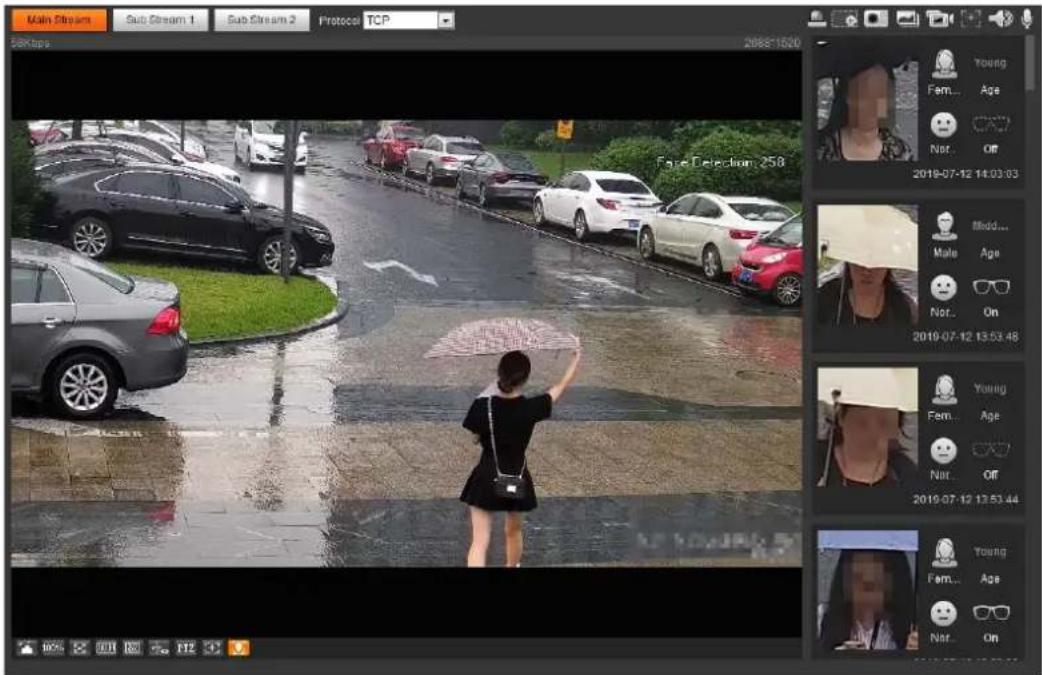The width and height of the screenshot is (1042, 675).
Task: Click the manual position focus-frame icon
Action: [971, 19]
